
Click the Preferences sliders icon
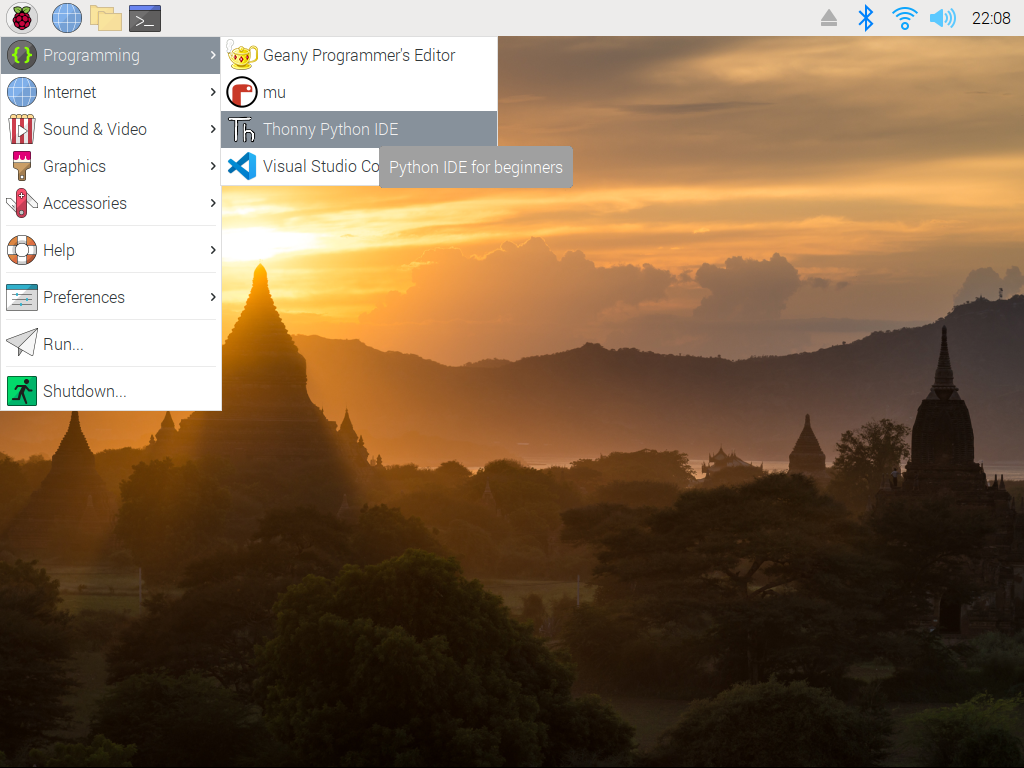22,297
